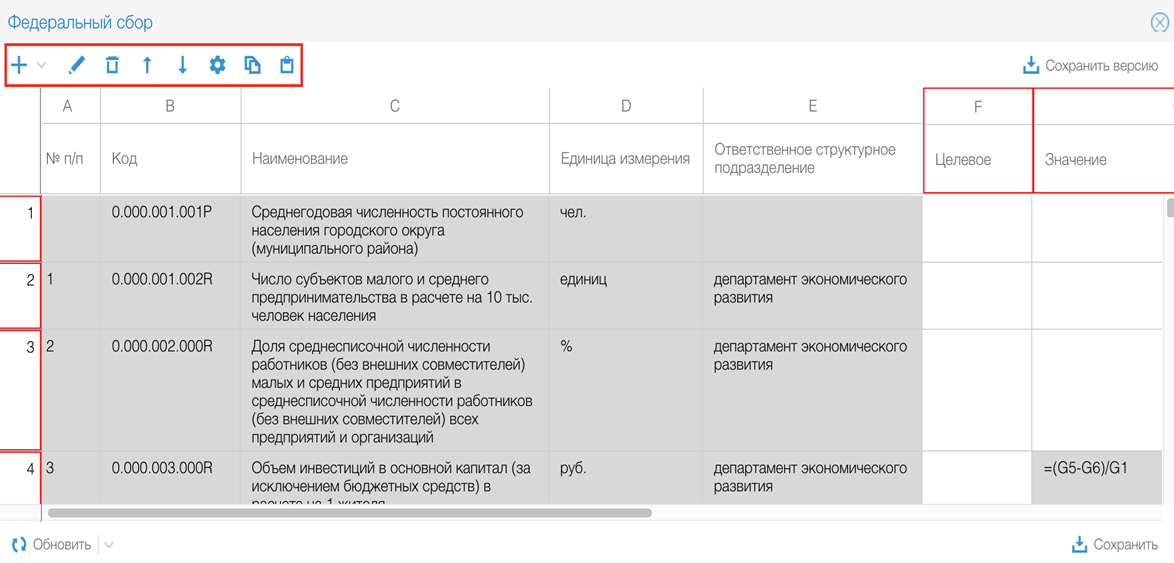This screenshot has height=563, width=1174.
Task: Click the Обновить refresh button
Action: [52, 545]
